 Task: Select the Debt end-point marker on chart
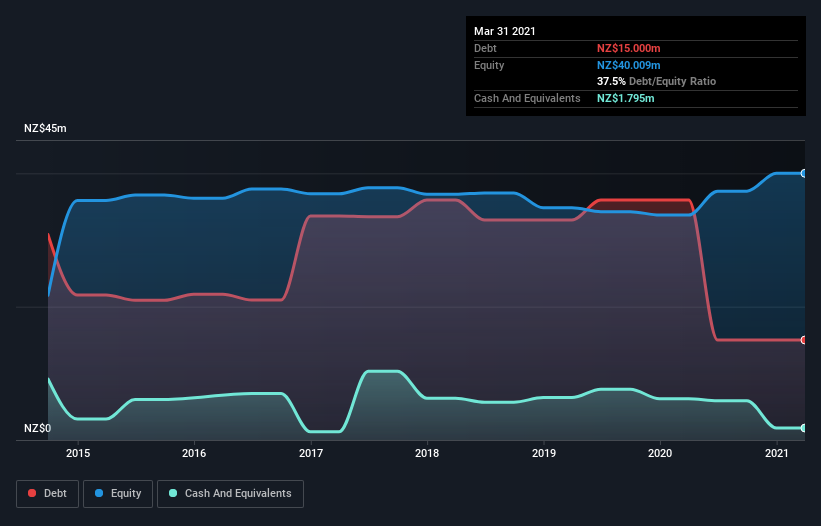[x=804, y=340]
